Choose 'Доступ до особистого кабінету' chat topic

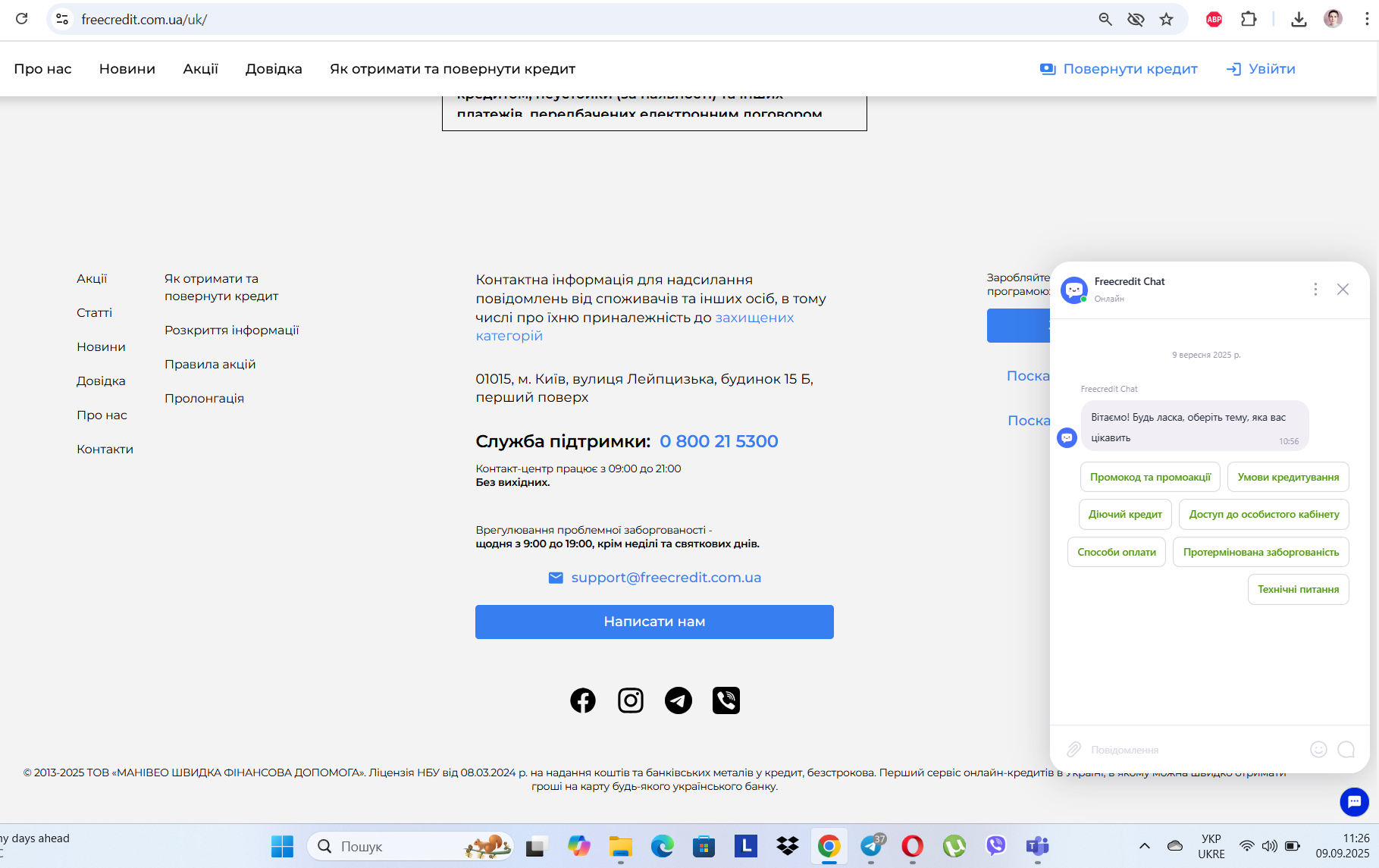click(x=1264, y=514)
